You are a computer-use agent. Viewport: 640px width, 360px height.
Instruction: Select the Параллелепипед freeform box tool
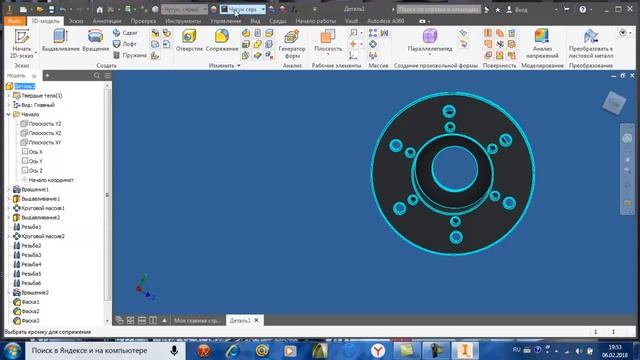[430, 40]
